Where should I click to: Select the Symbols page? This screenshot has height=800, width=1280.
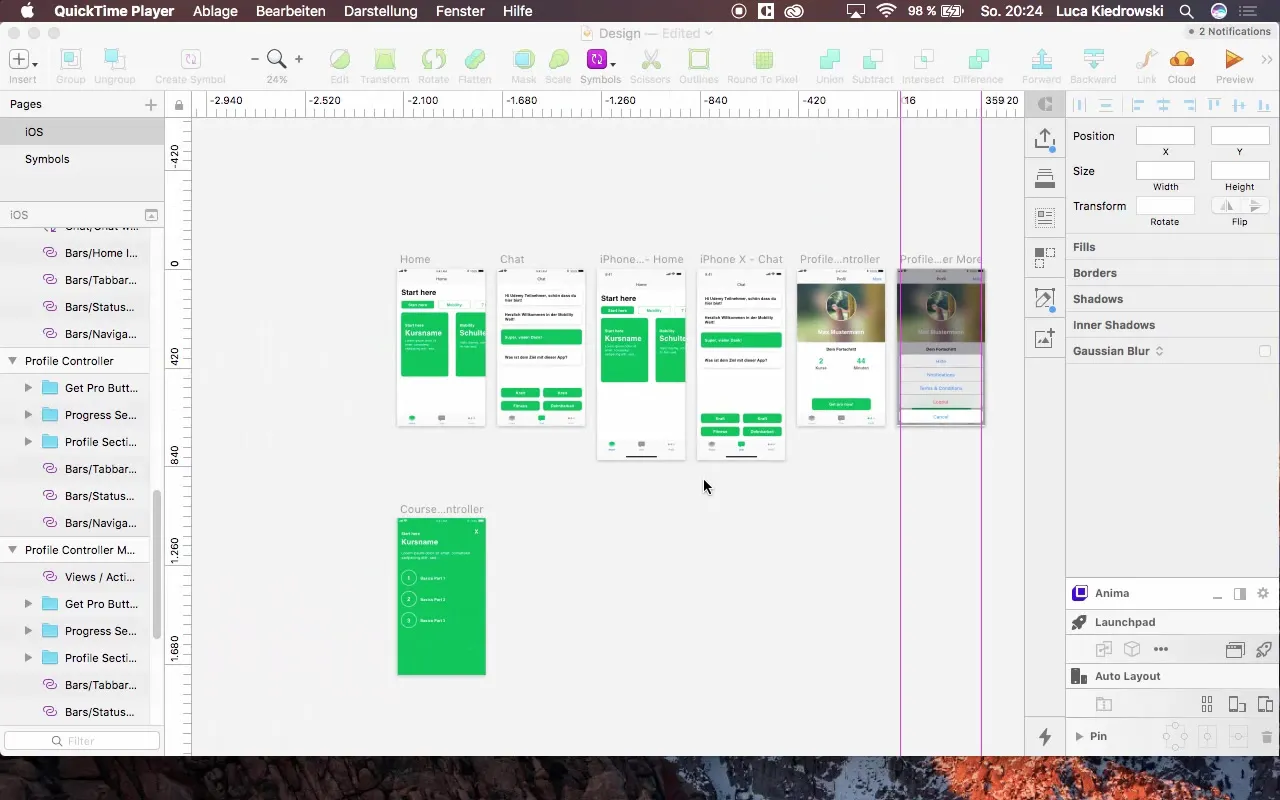[x=47, y=159]
